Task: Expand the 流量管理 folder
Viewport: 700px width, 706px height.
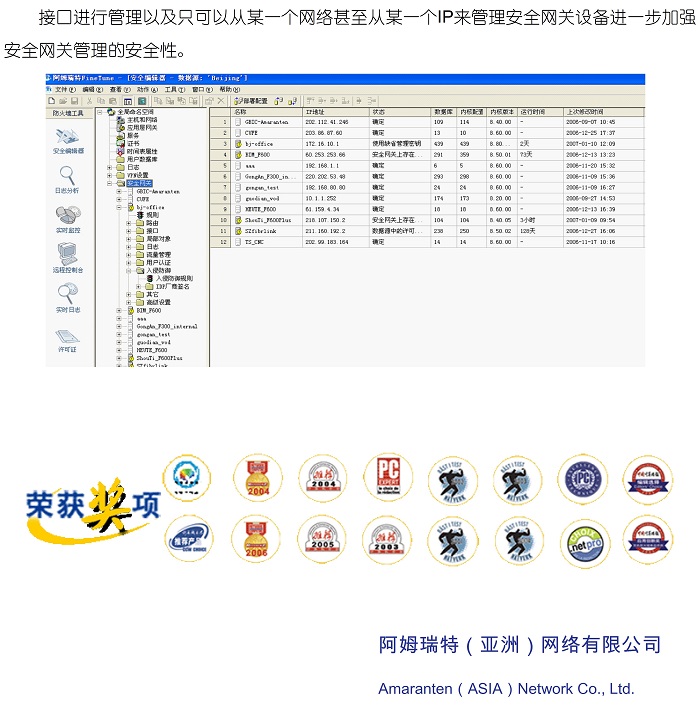Action: tap(129, 255)
